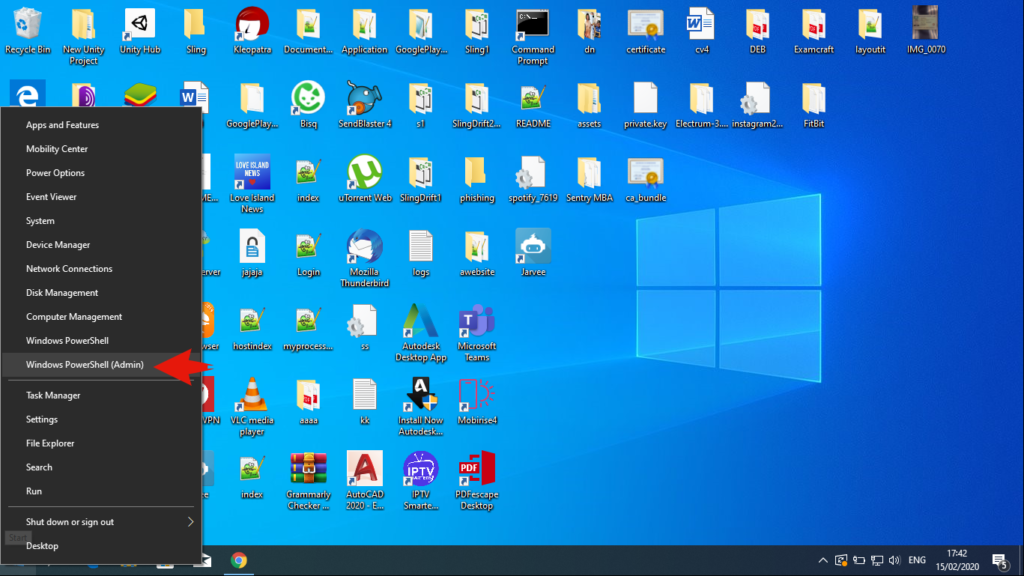The width and height of the screenshot is (1024, 576).
Task: Click the Install Now Autodesk icon
Action: point(421,407)
